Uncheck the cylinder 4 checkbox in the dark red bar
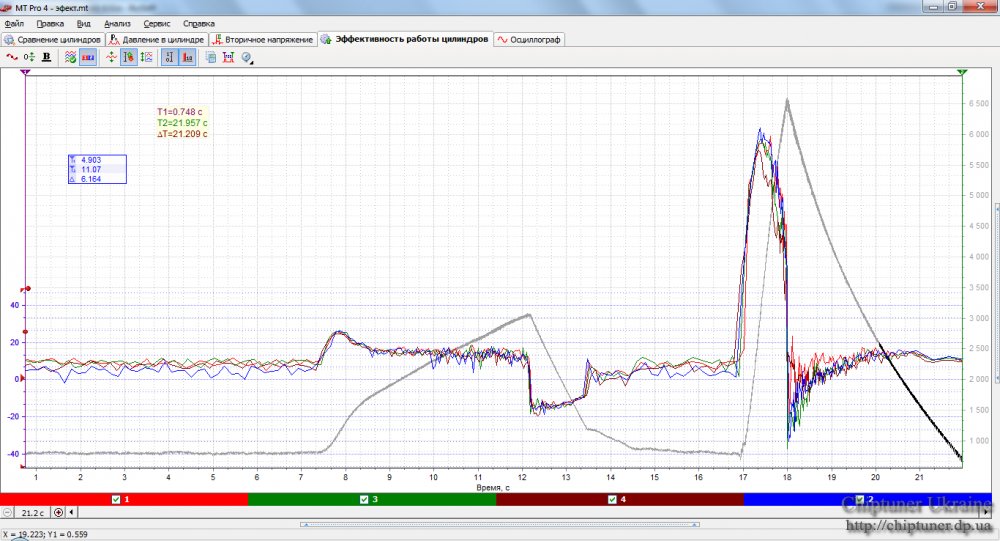Image resolution: width=1000 pixels, height=541 pixels. click(612, 500)
